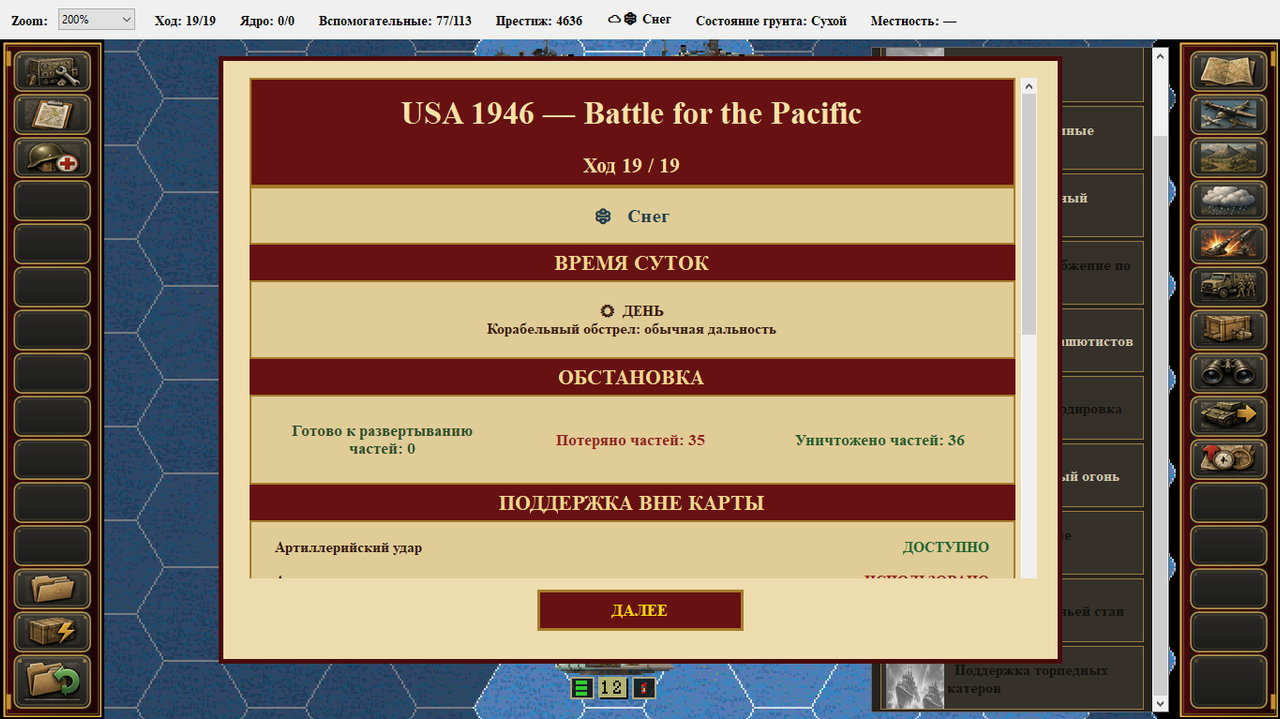Click the ДОСТУПНО status text
This screenshot has height=719, width=1280.
(x=946, y=548)
